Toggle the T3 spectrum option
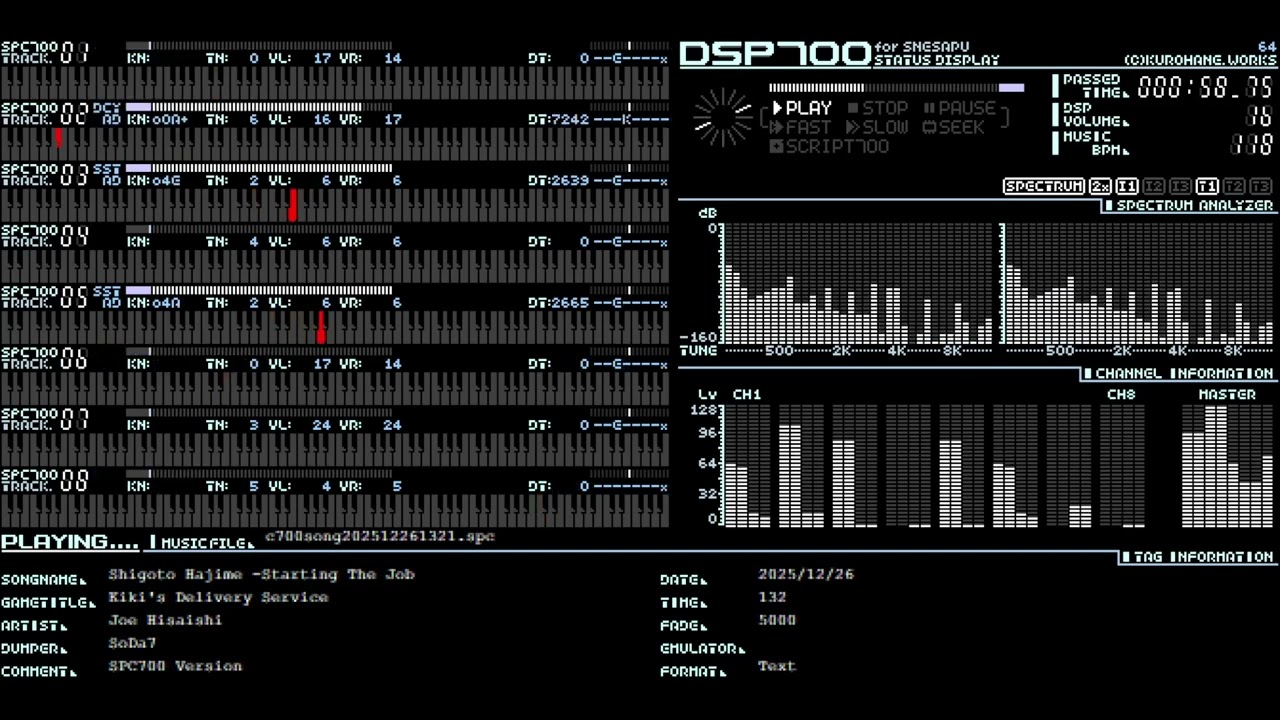 click(1261, 186)
